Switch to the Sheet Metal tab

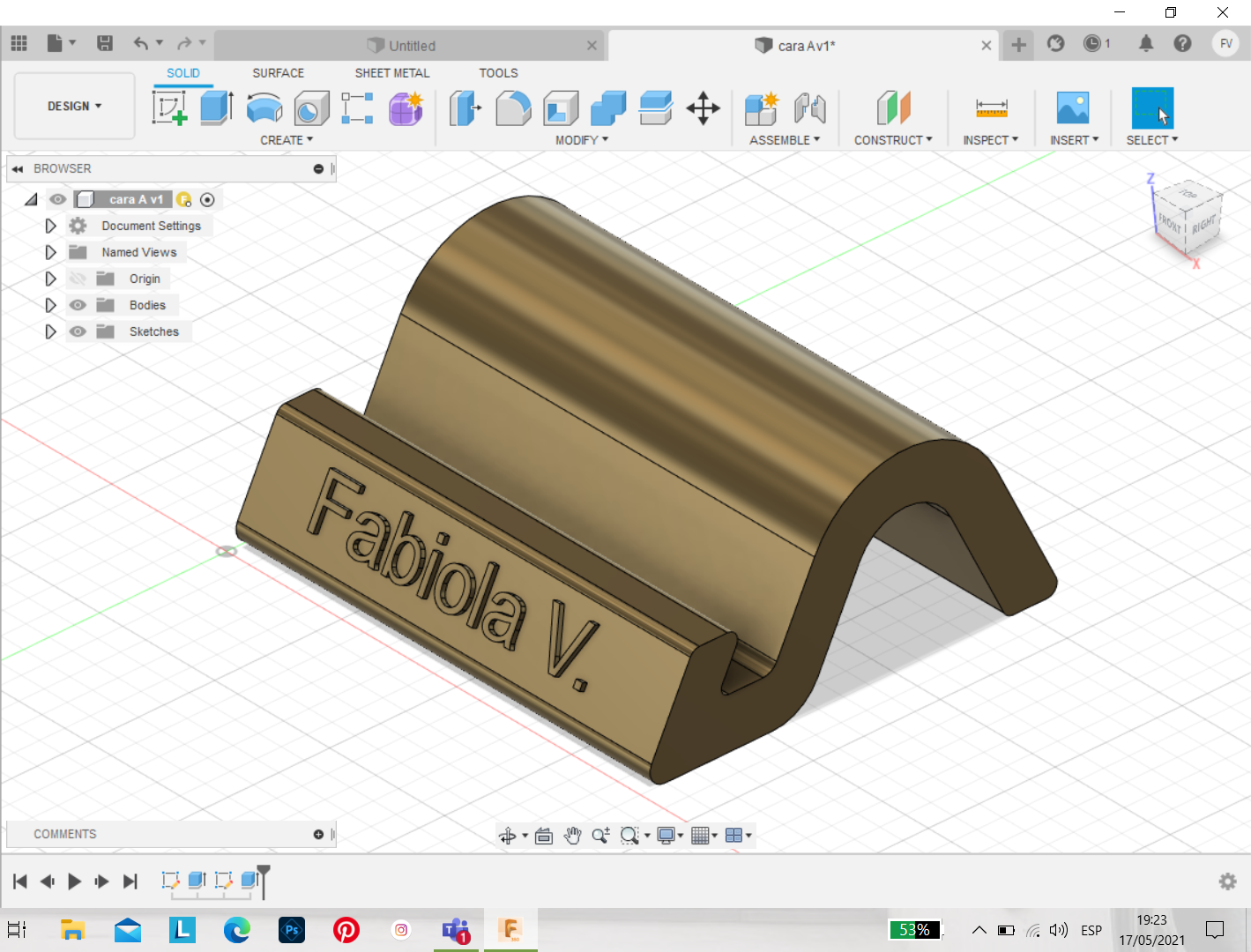(391, 73)
